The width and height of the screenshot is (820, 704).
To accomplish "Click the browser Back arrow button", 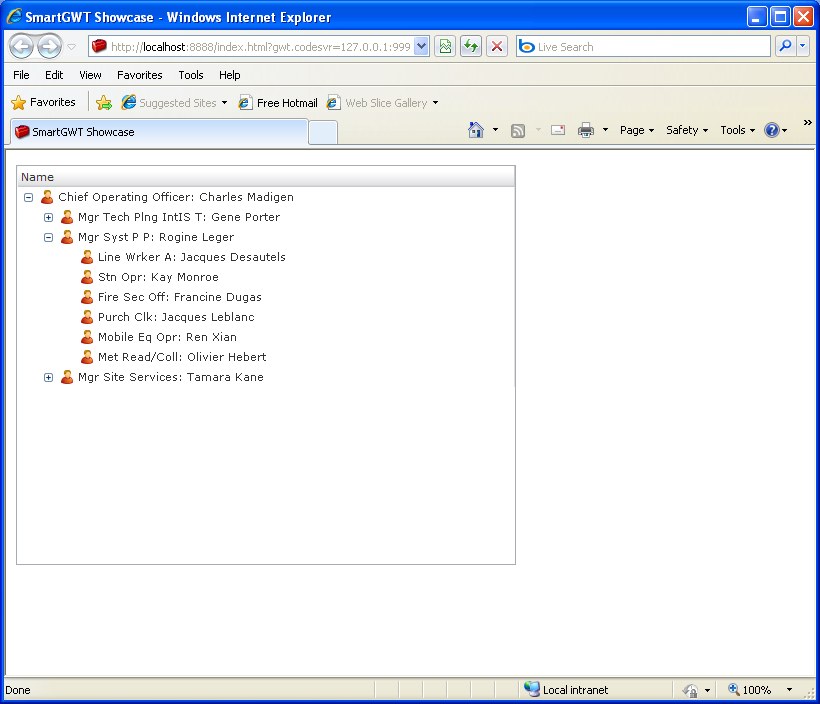I will tap(22, 47).
